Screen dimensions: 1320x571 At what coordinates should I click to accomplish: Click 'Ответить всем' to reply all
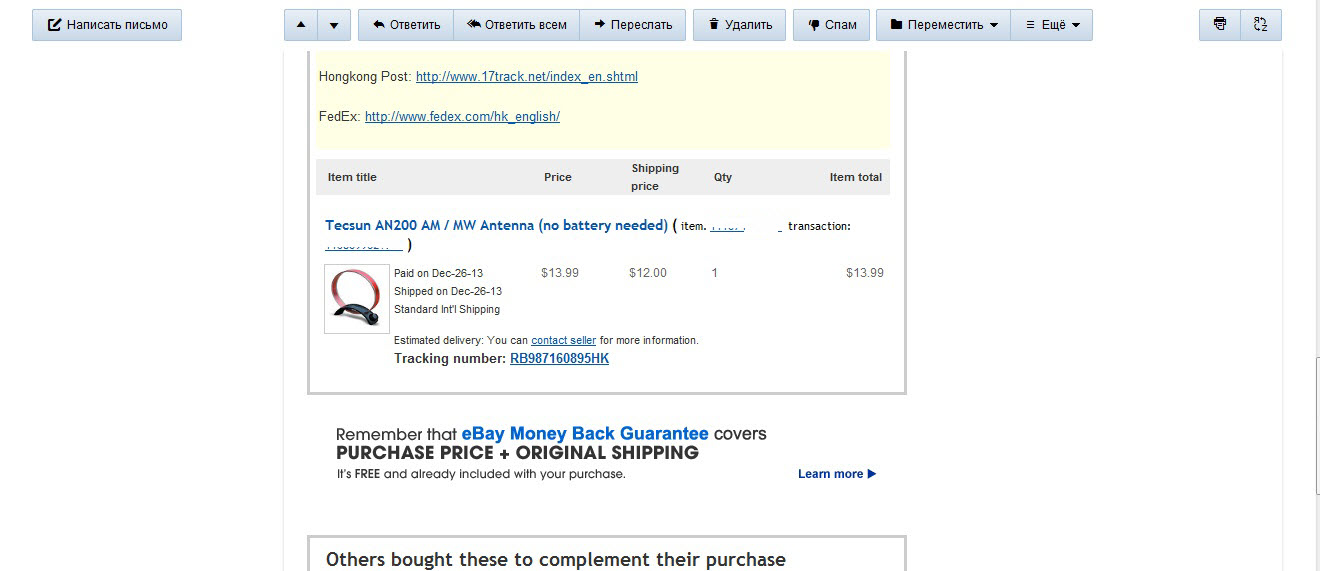(516, 25)
